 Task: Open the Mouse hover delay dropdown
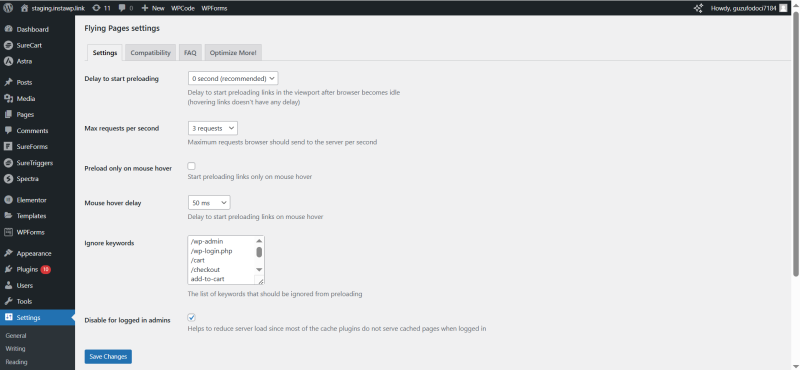tap(209, 203)
